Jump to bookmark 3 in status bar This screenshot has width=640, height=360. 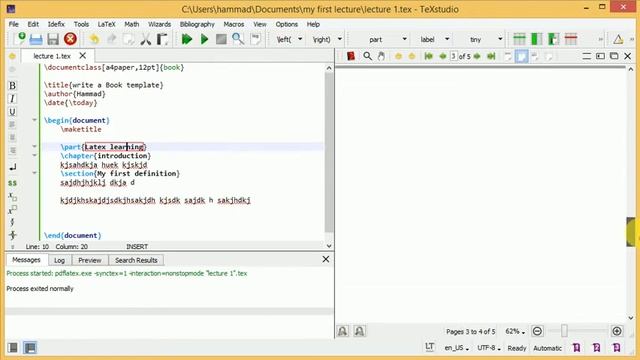point(616,348)
